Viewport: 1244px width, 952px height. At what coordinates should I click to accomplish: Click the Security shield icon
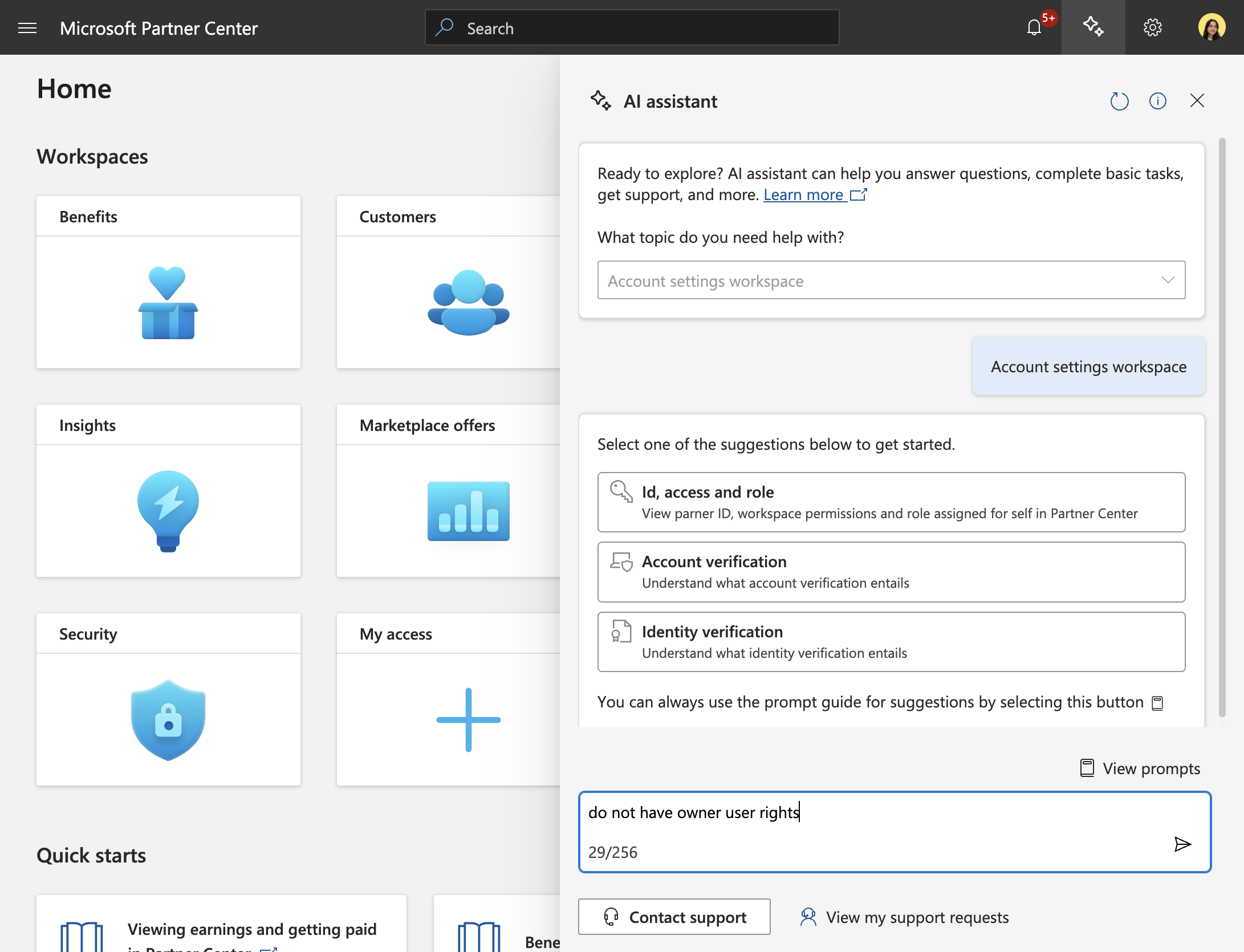pos(168,719)
